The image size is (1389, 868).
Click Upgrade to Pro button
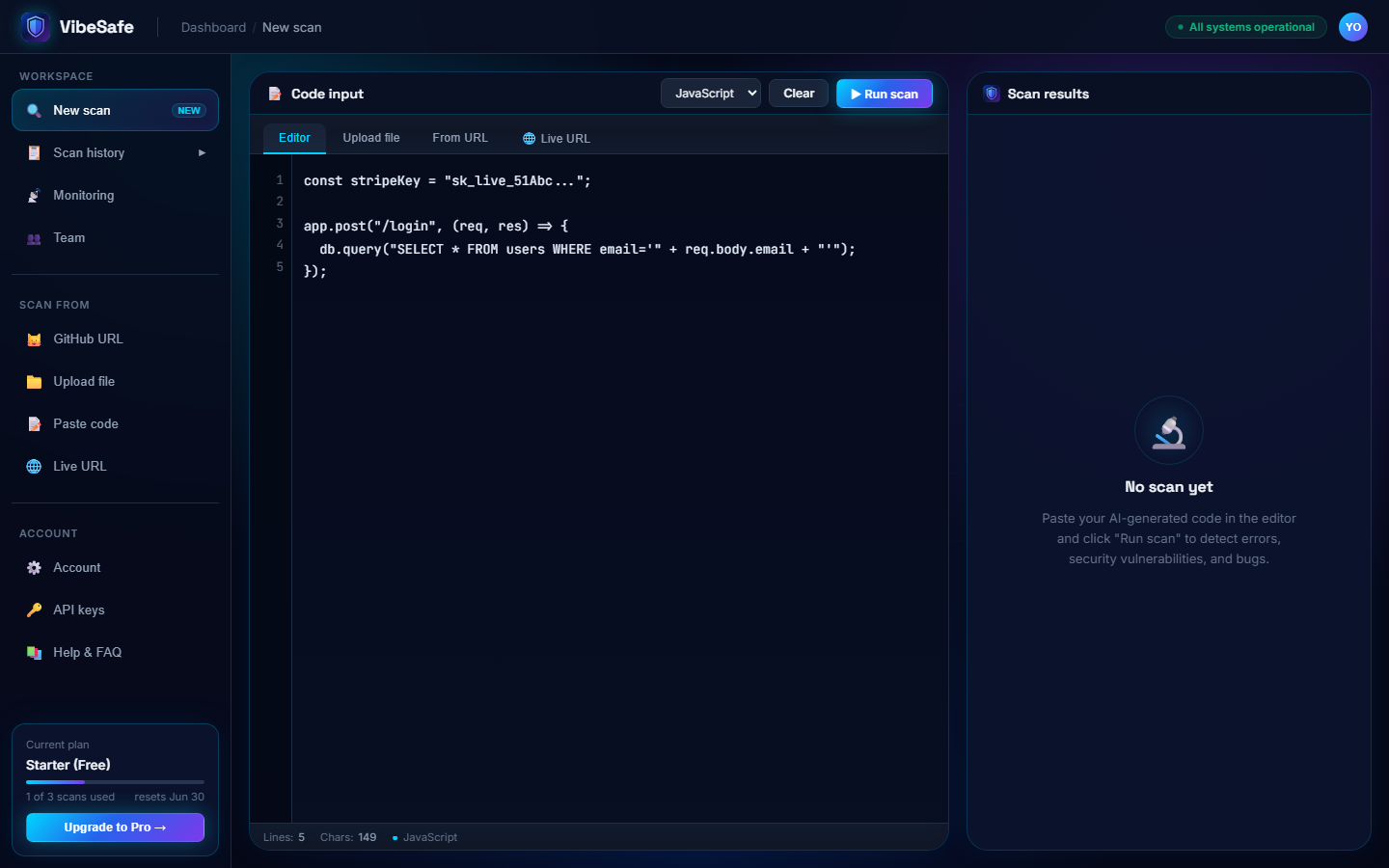[115, 827]
